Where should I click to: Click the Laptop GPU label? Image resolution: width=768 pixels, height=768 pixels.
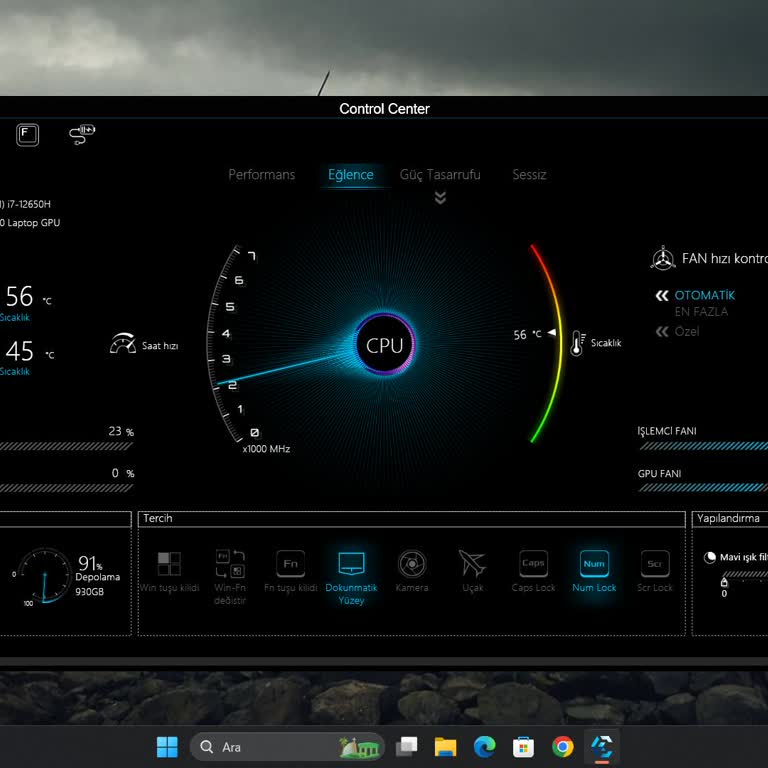30,223
